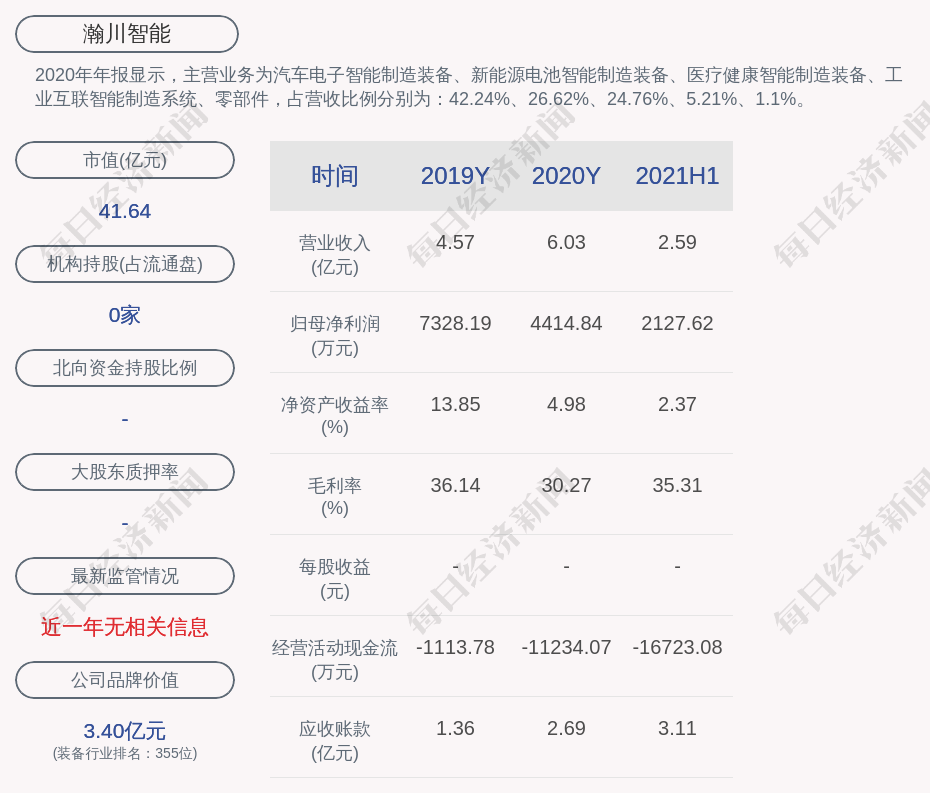Click the 机构持股(占流通盘) pill
This screenshot has width=930, height=793.
point(125,264)
